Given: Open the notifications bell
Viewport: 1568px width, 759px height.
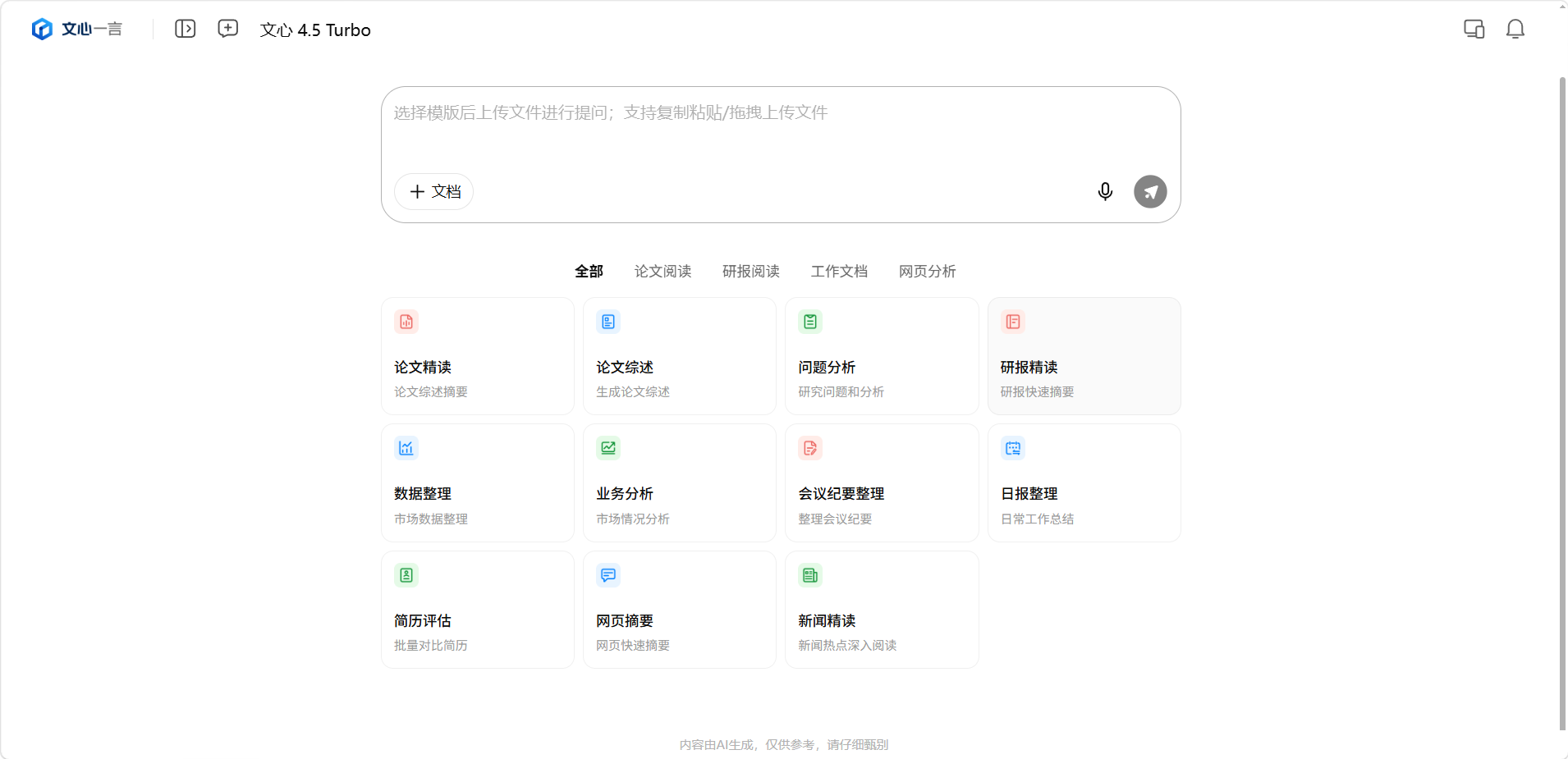Looking at the screenshot, I should (1515, 29).
